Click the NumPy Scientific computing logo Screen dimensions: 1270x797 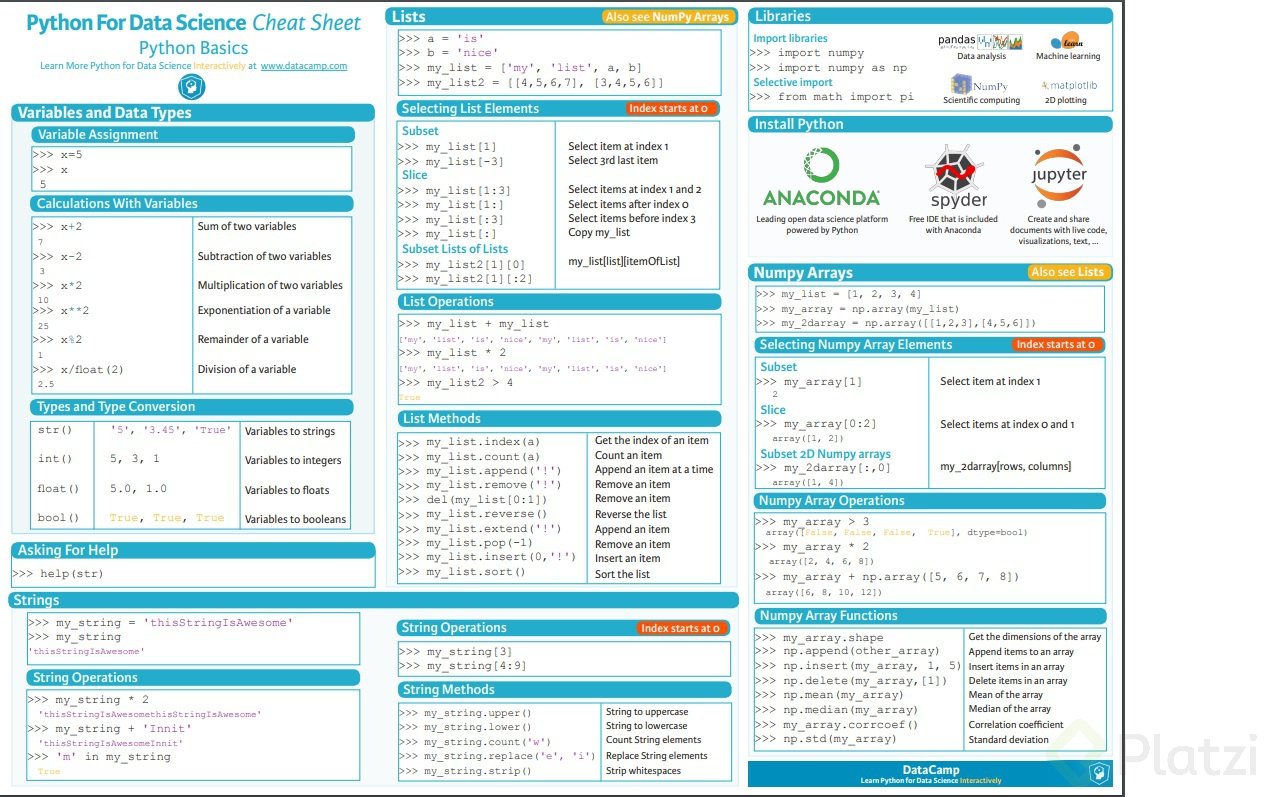point(980,84)
